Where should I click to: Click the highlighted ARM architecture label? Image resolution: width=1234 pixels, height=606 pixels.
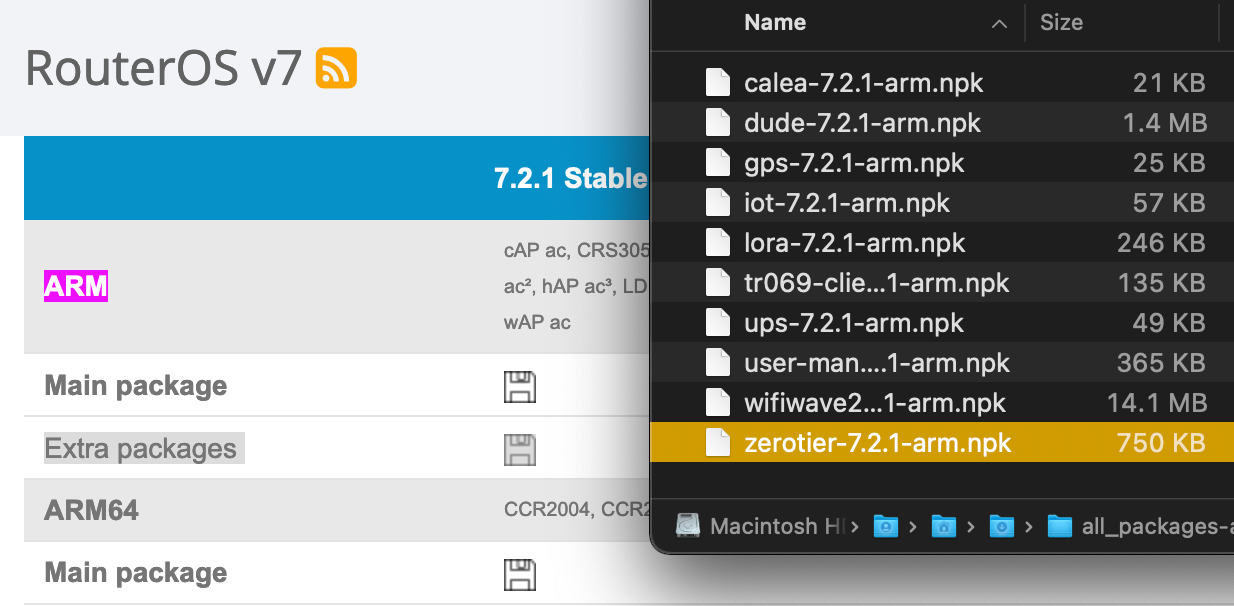click(76, 287)
